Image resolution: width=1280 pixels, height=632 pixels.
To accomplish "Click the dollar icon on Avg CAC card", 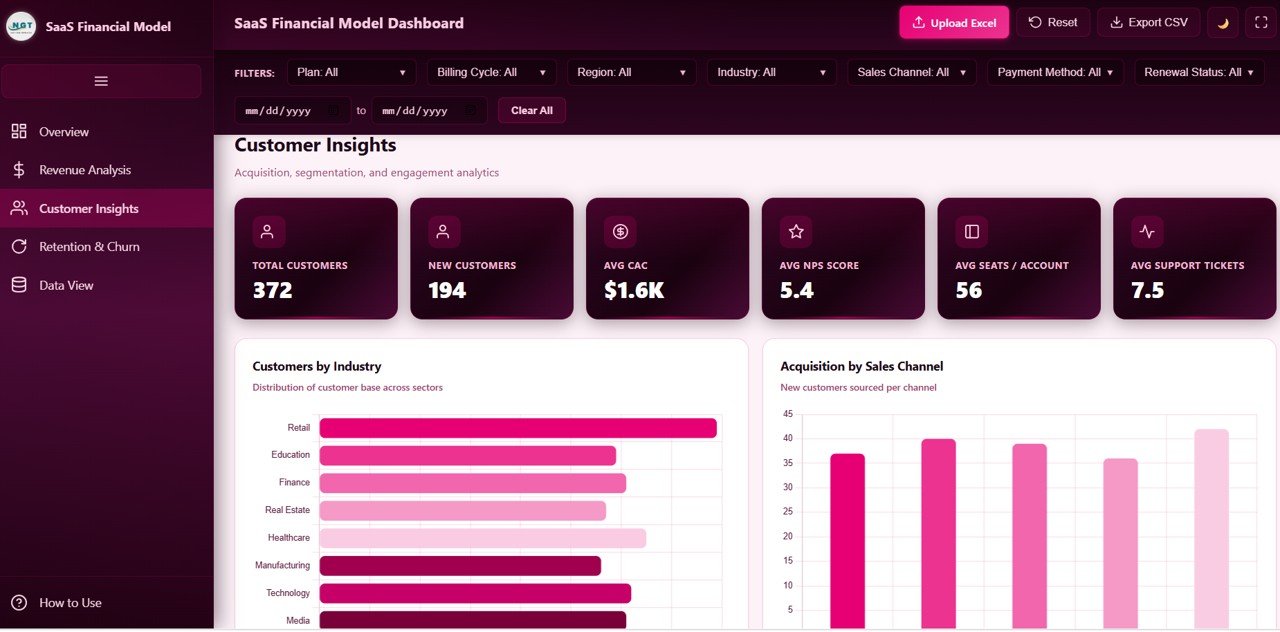I will pos(619,231).
